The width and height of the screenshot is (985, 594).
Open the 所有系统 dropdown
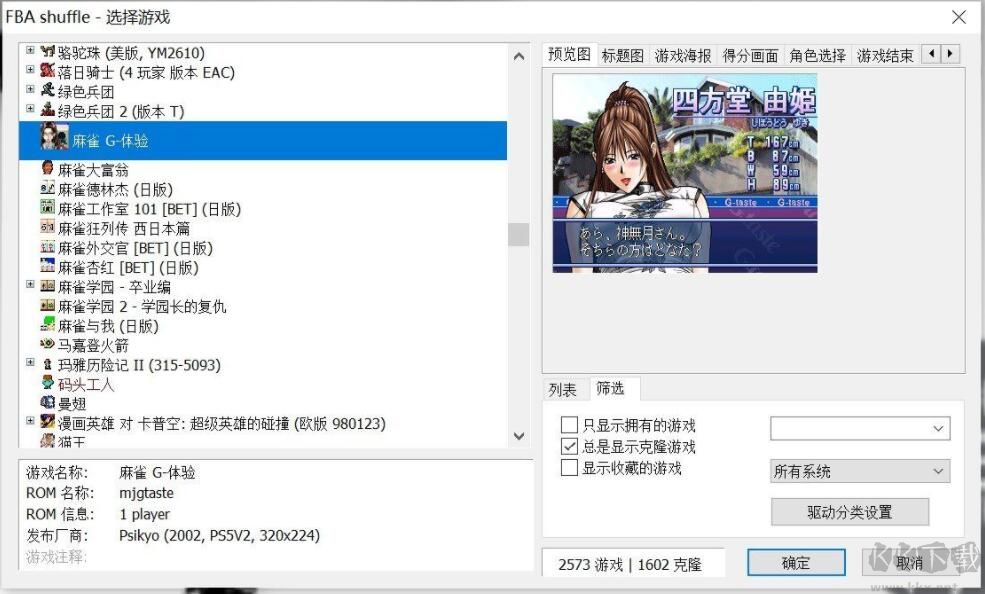tap(860, 471)
